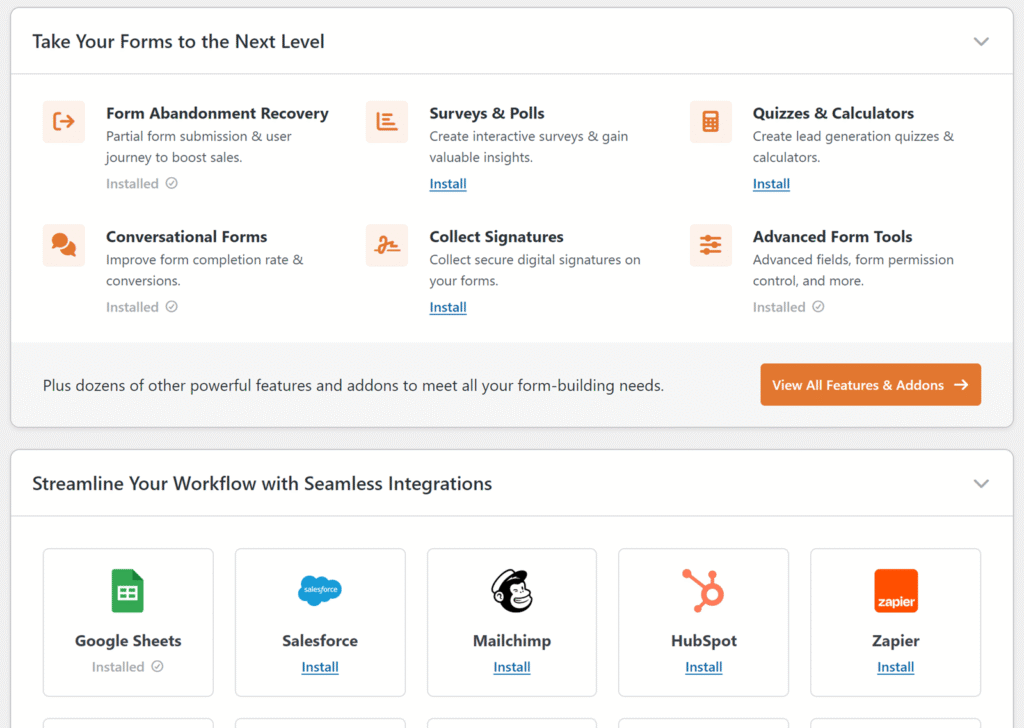Click "Create lead generation quizzes & calculators" description
Image resolution: width=1024 pixels, height=728 pixels.
click(x=853, y=147)
